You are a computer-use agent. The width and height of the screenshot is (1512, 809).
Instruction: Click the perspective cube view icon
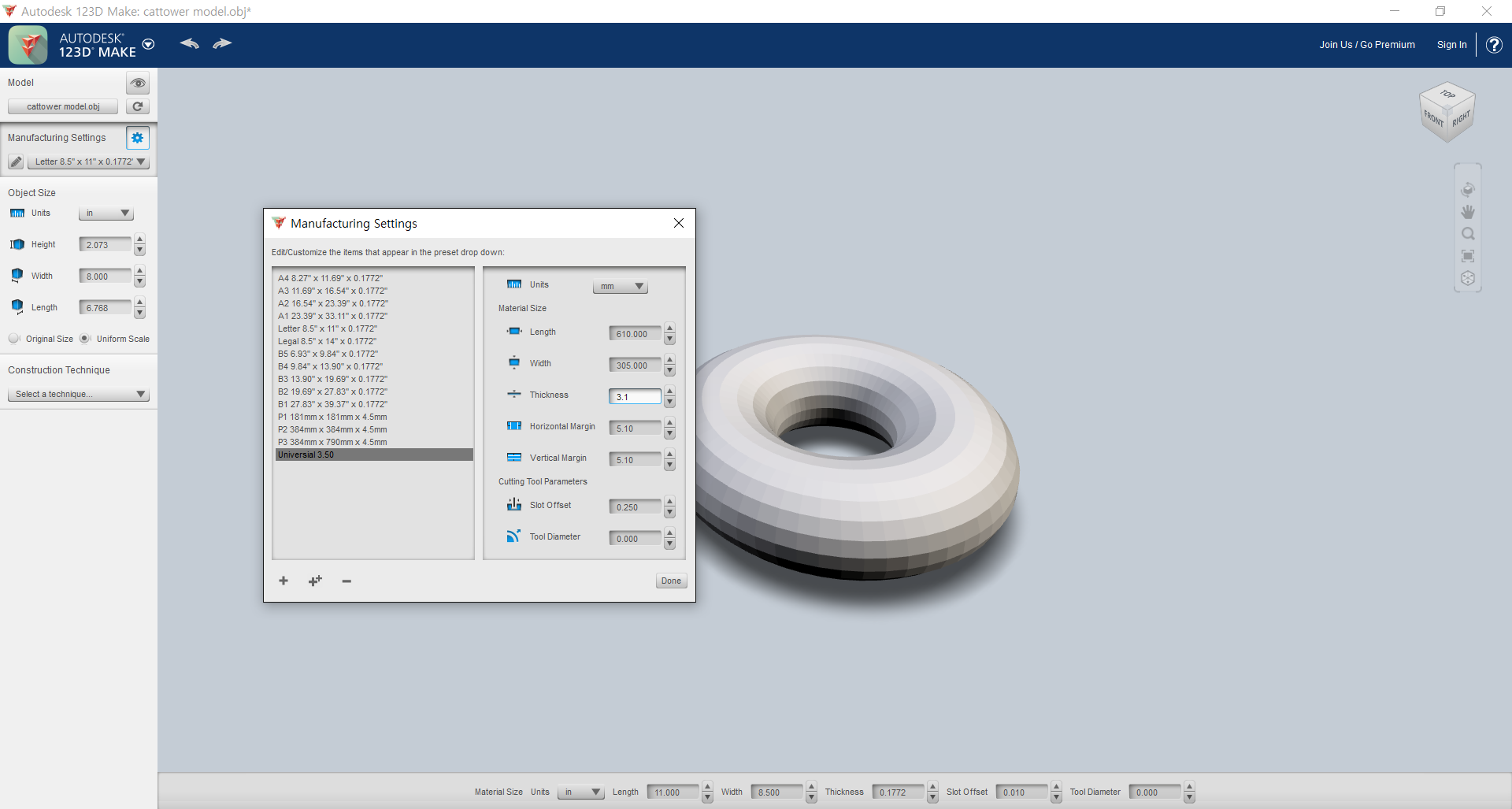[x=1468, y=278]
